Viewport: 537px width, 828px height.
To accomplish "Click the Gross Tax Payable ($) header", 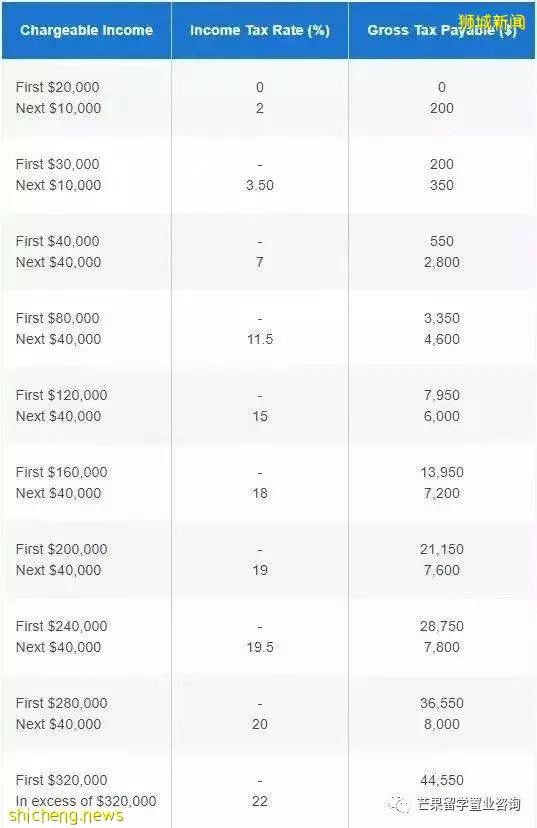I will point(441,31).
